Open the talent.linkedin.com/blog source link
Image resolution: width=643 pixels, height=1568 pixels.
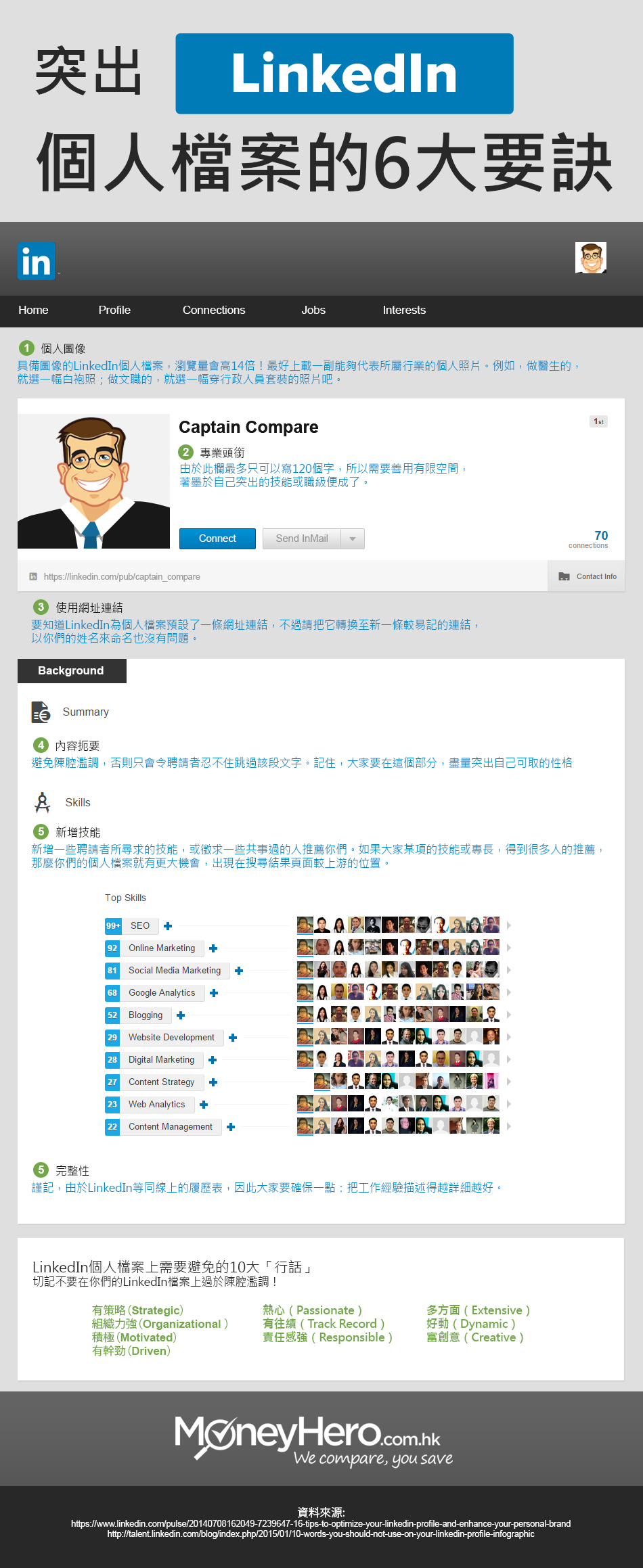point(321,1534)
